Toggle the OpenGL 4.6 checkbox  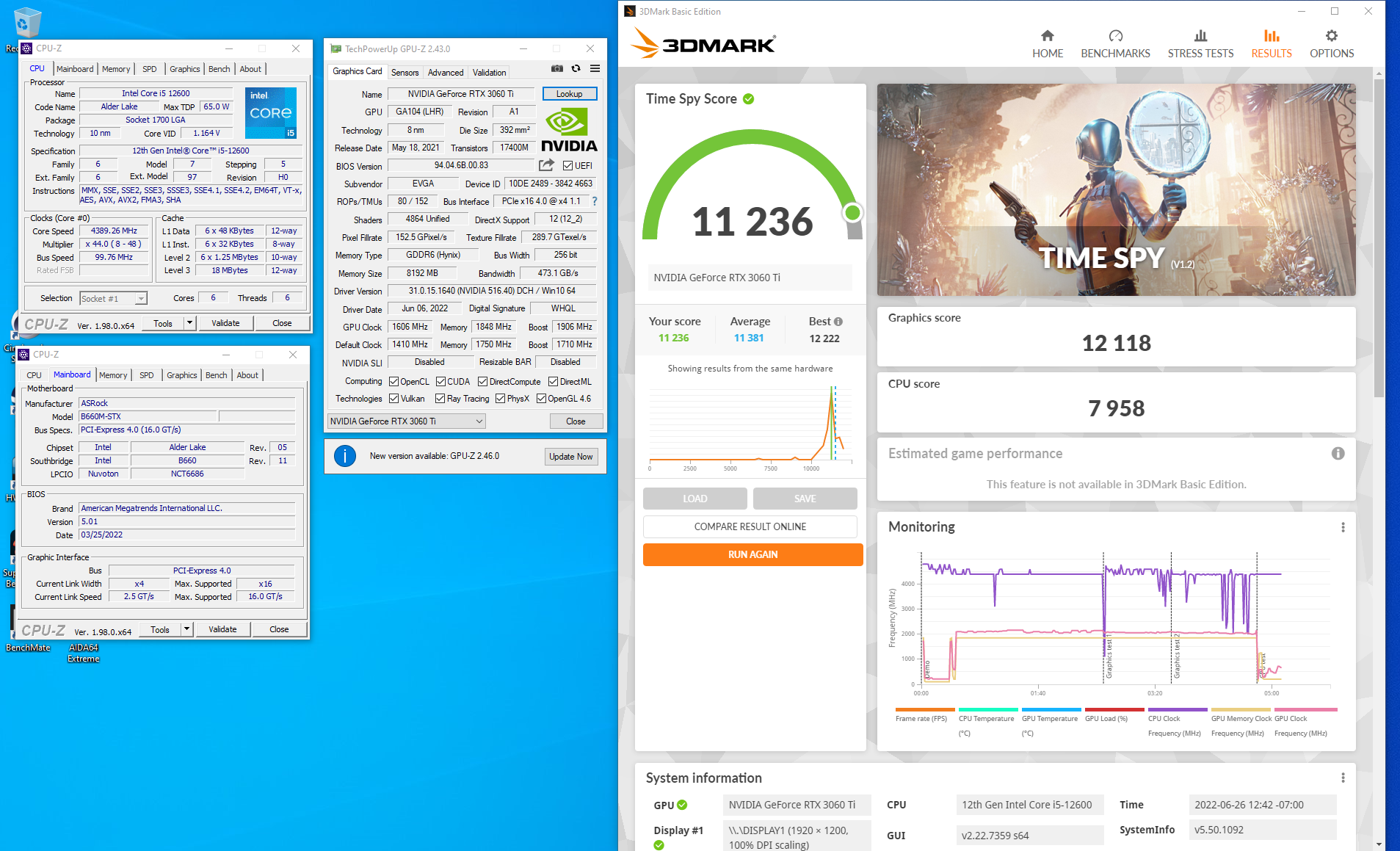click(541, 399)
